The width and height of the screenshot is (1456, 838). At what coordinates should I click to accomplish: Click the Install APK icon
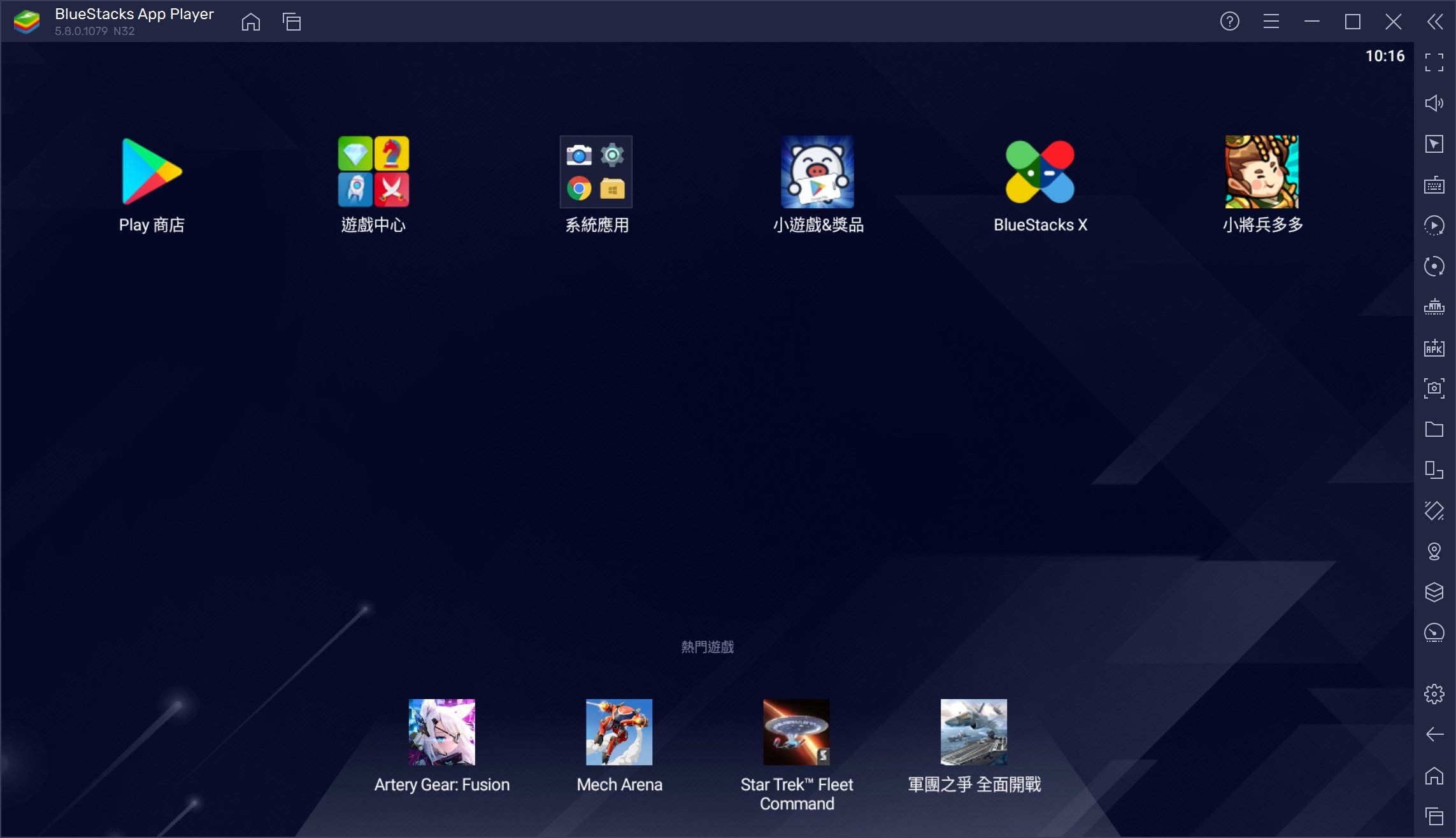pos(1434,348)
